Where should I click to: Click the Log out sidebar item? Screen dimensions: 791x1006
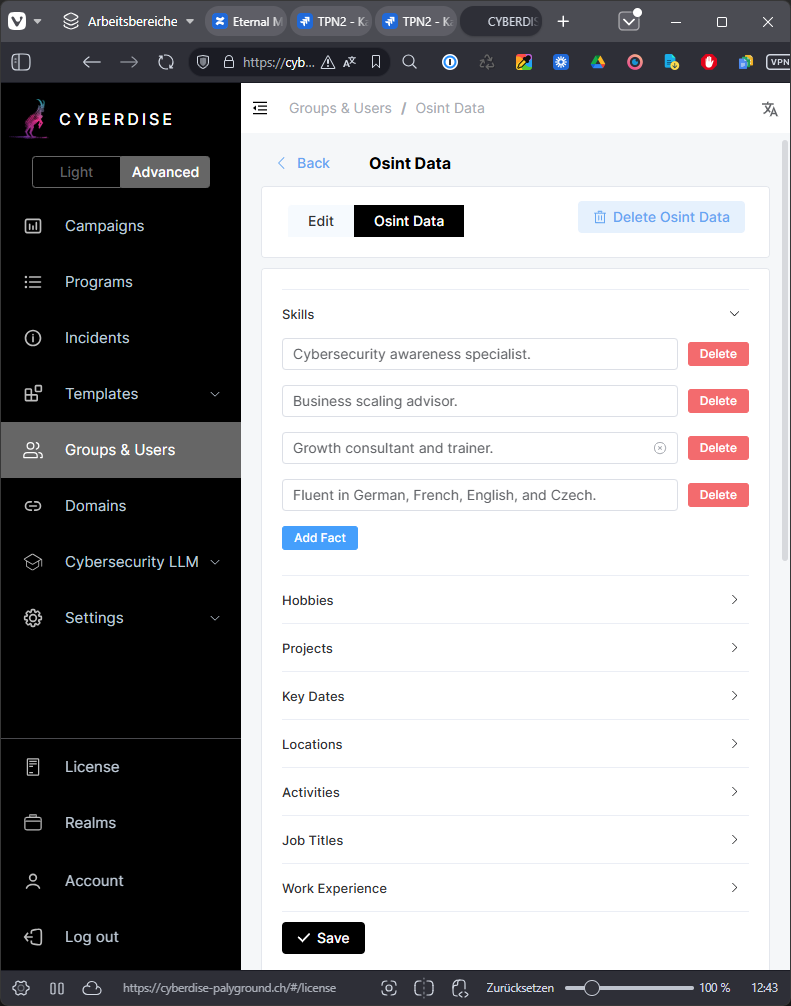[91, 937]
